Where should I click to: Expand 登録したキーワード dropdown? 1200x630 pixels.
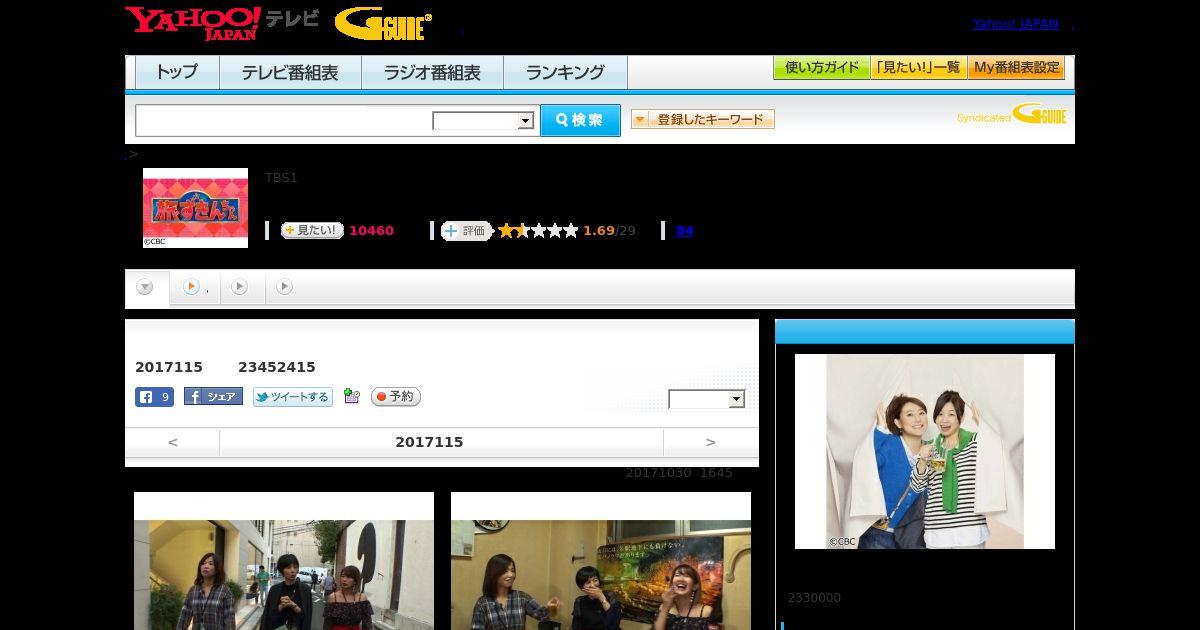click(703, 119)
